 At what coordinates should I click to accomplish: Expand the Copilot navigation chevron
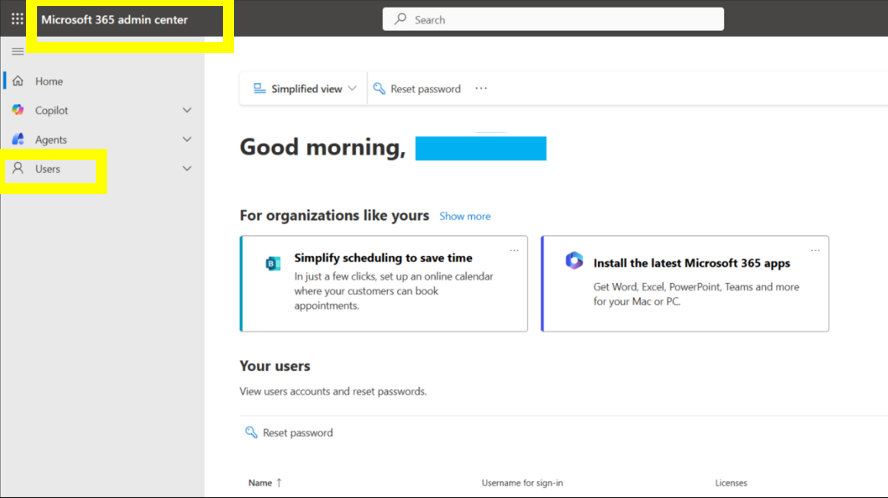click(187, 111)
